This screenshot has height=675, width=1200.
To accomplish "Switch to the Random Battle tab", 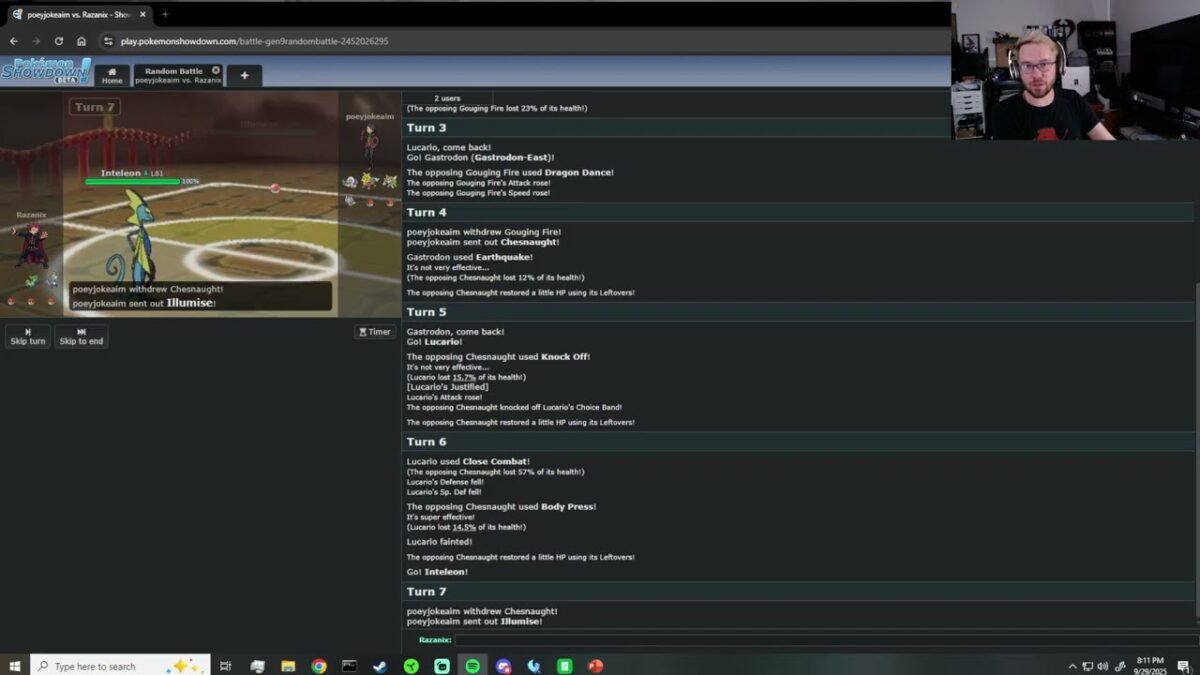I will click(175, 75).
